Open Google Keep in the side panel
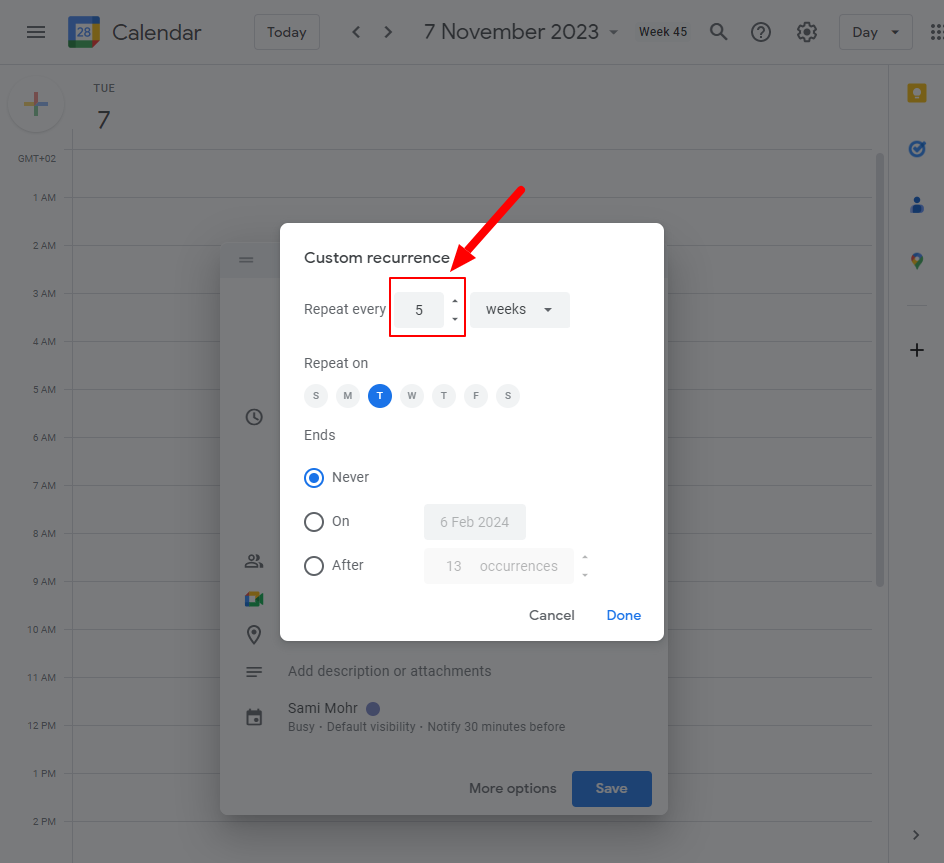 (916, 93)
